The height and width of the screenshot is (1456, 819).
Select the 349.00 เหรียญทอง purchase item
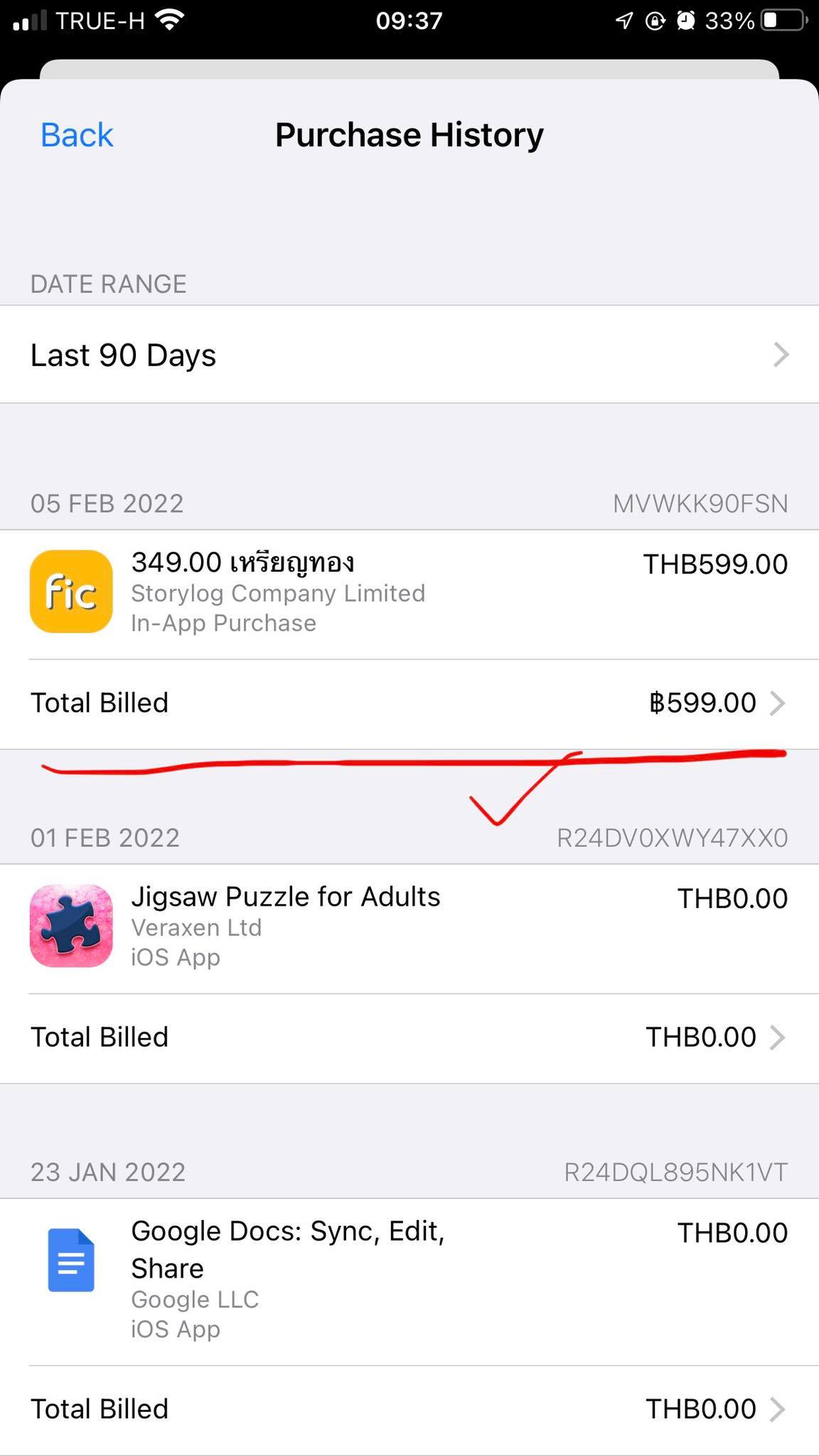pos(409,594)
